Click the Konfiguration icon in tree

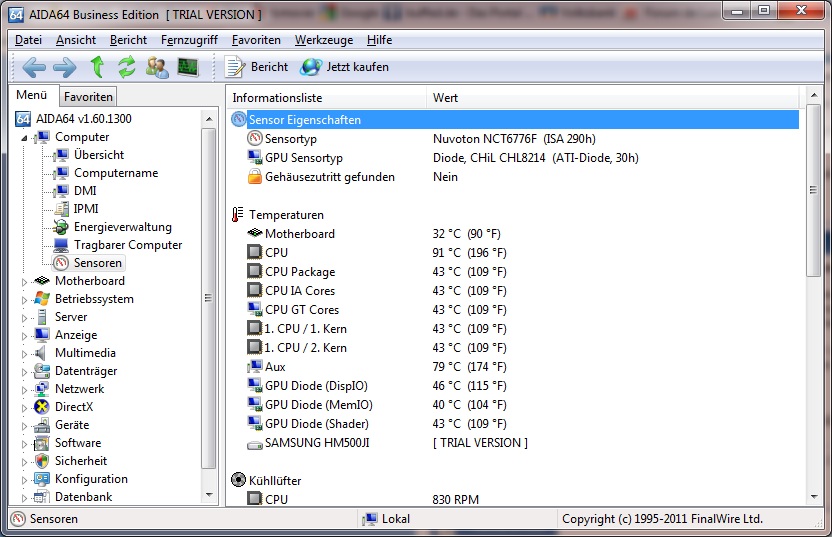point(42,479)
